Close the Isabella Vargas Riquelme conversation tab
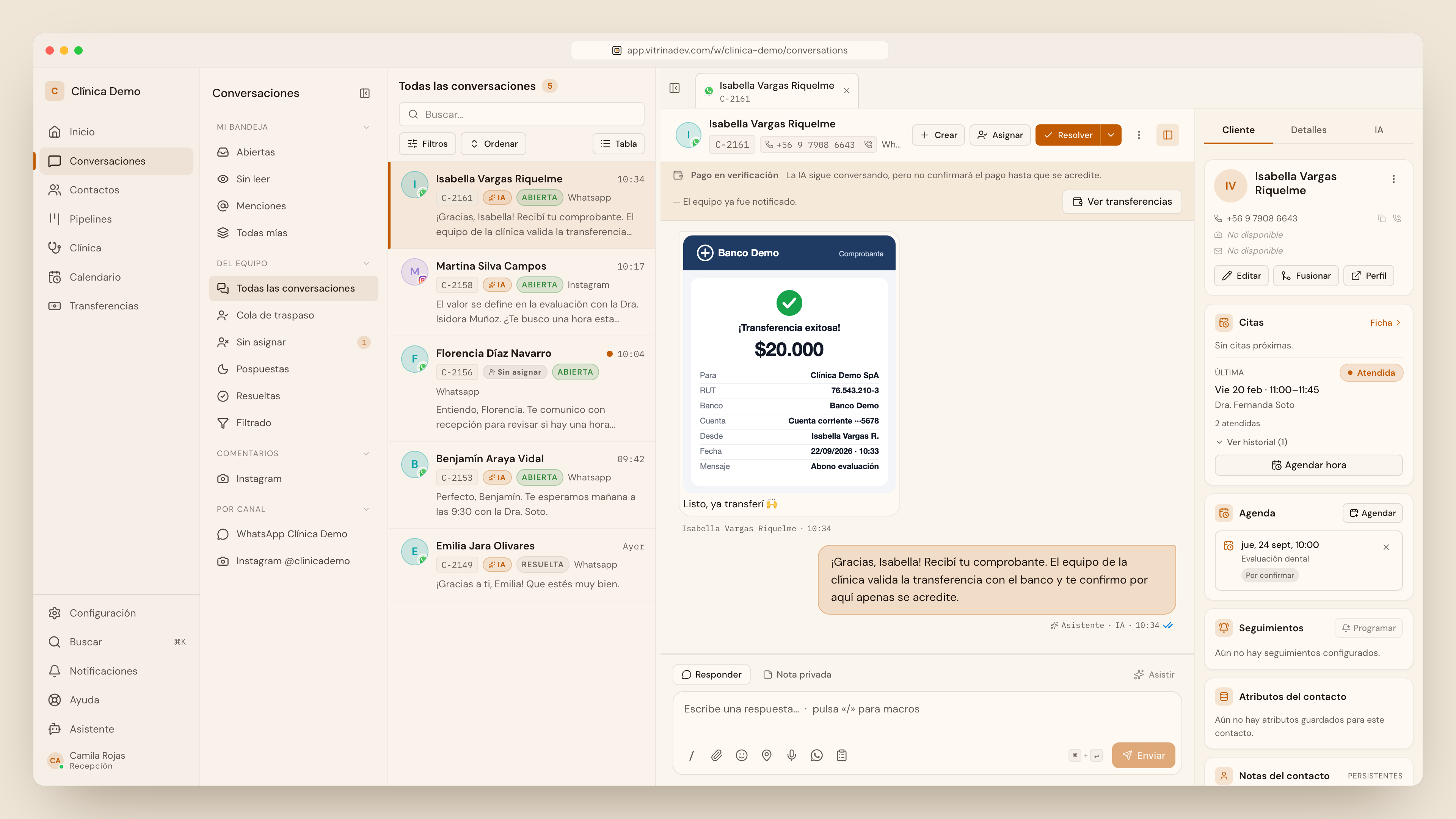 pos(846,91)
